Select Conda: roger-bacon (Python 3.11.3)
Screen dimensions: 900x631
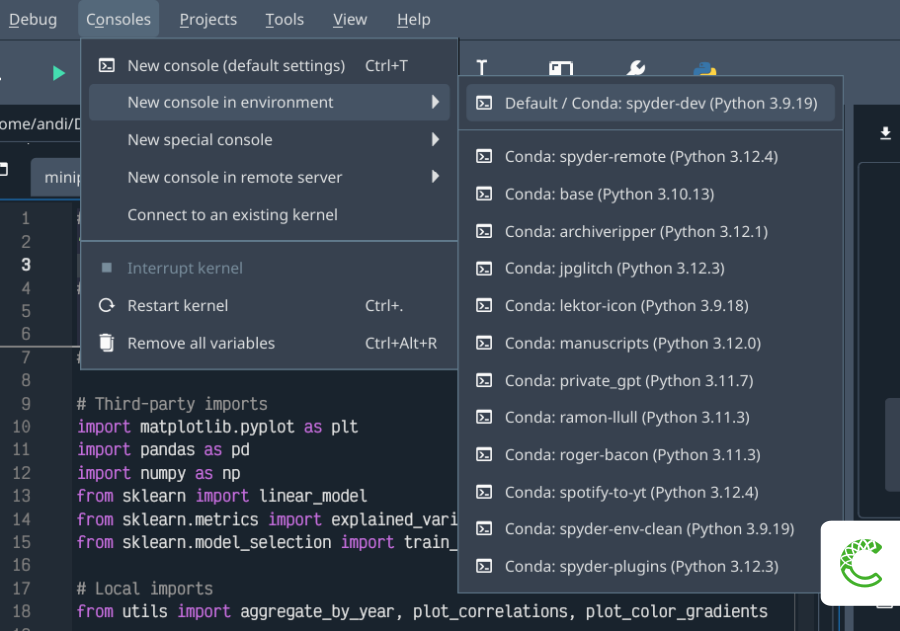pyautogui.click(x=650, y=455)
